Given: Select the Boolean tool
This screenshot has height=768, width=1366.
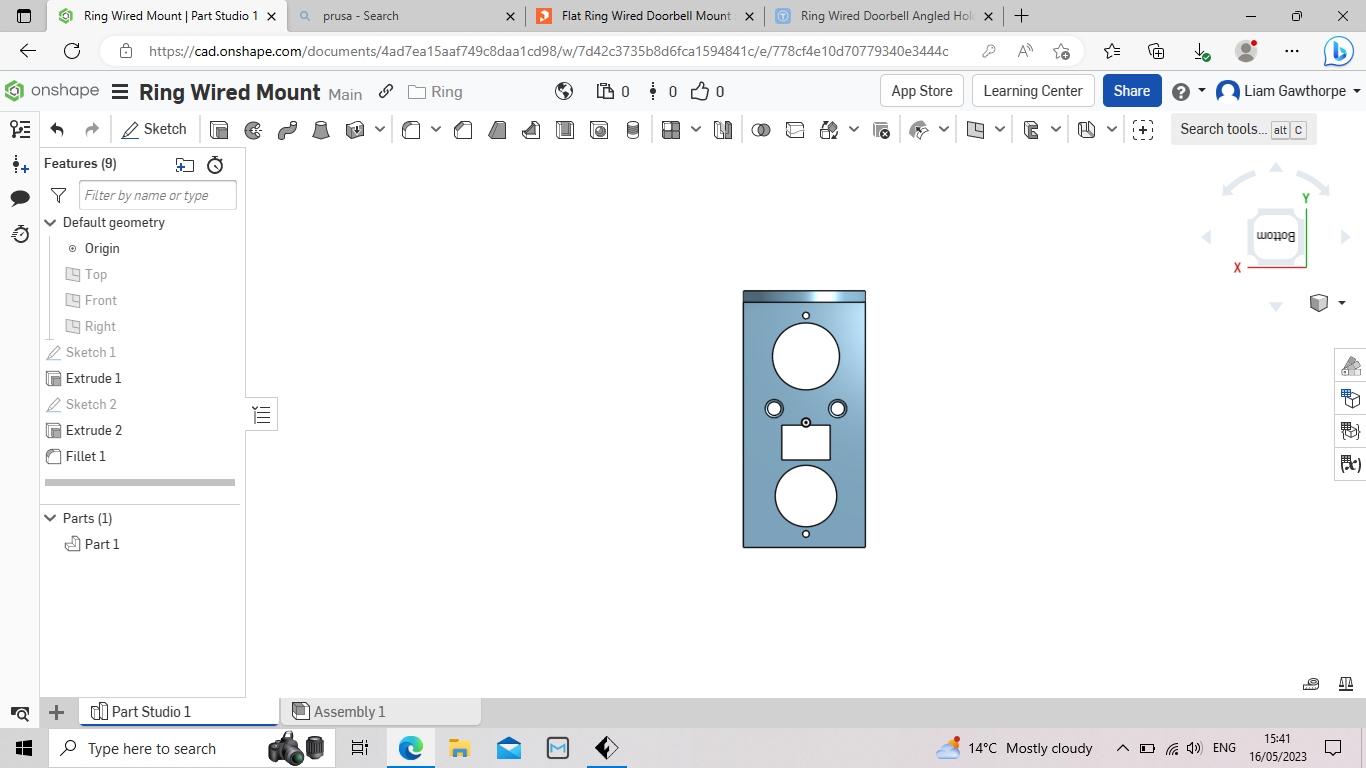Looking at the screenshot, I should pyautogui.click(x=761, y=130).
